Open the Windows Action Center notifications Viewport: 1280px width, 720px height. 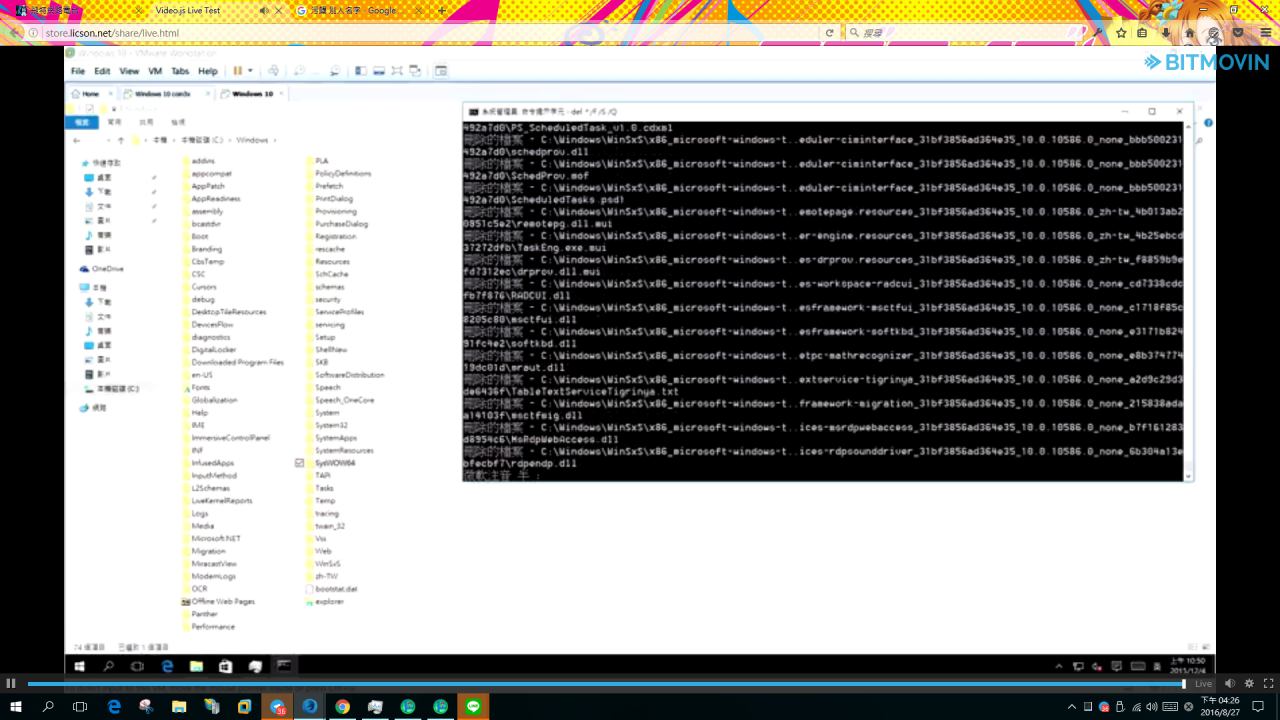(1259, 707)
